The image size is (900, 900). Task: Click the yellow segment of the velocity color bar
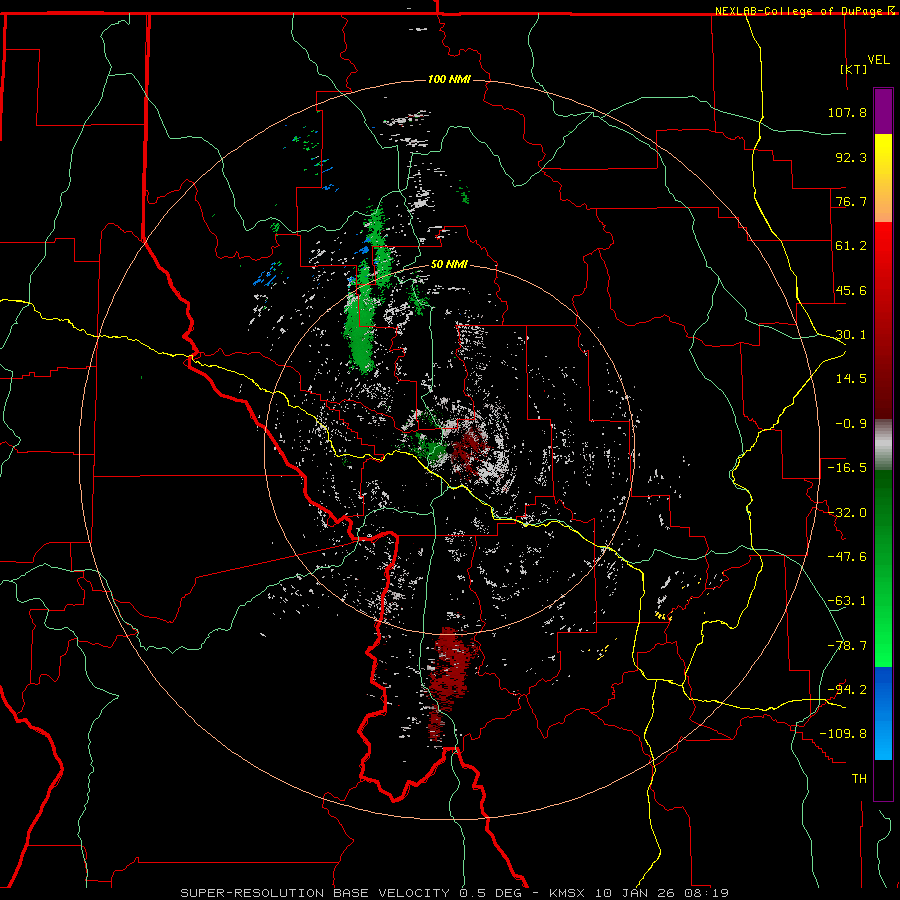coord(883,178)
